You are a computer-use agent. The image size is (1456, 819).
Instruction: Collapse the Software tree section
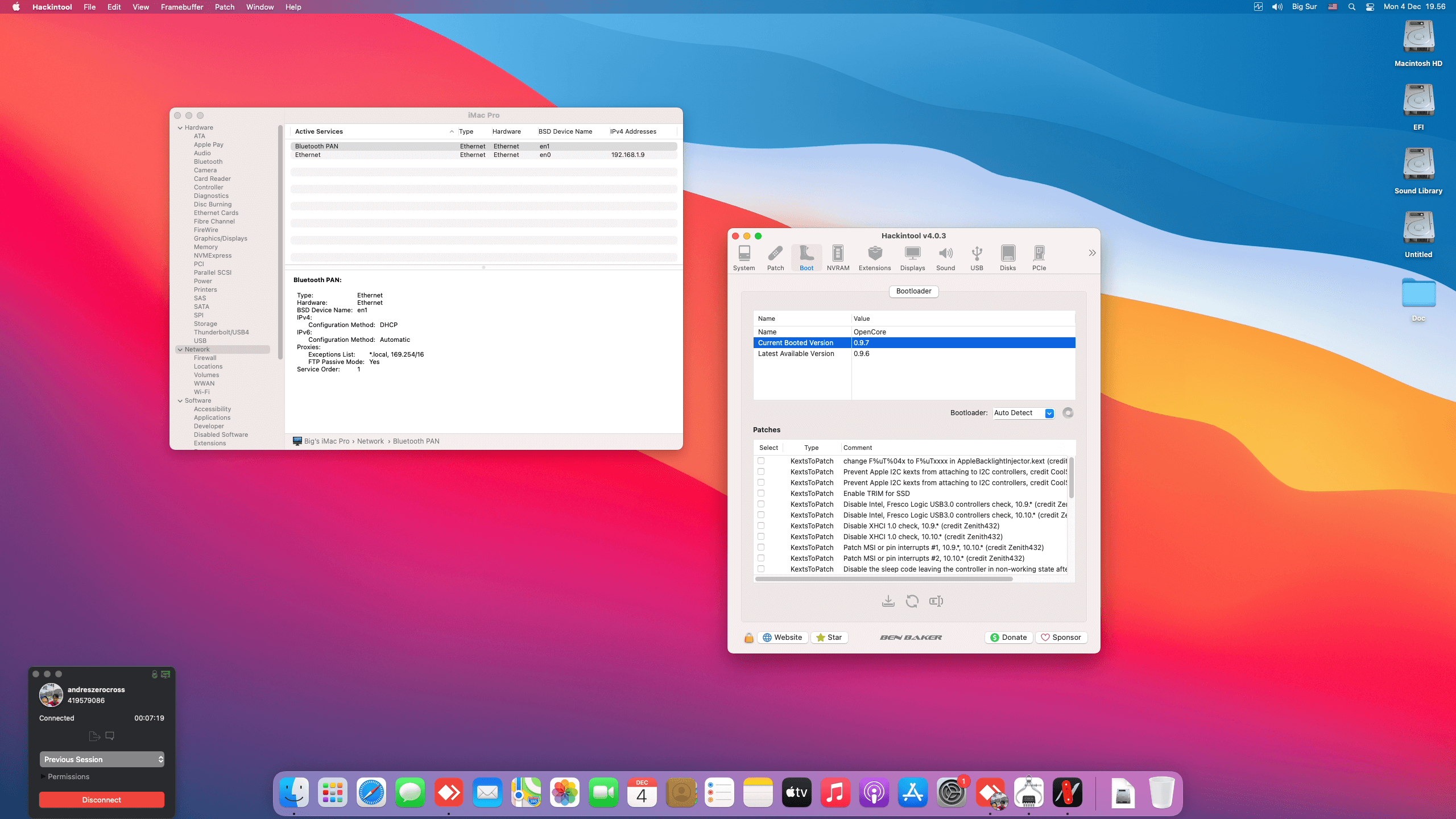coord(180,400)
